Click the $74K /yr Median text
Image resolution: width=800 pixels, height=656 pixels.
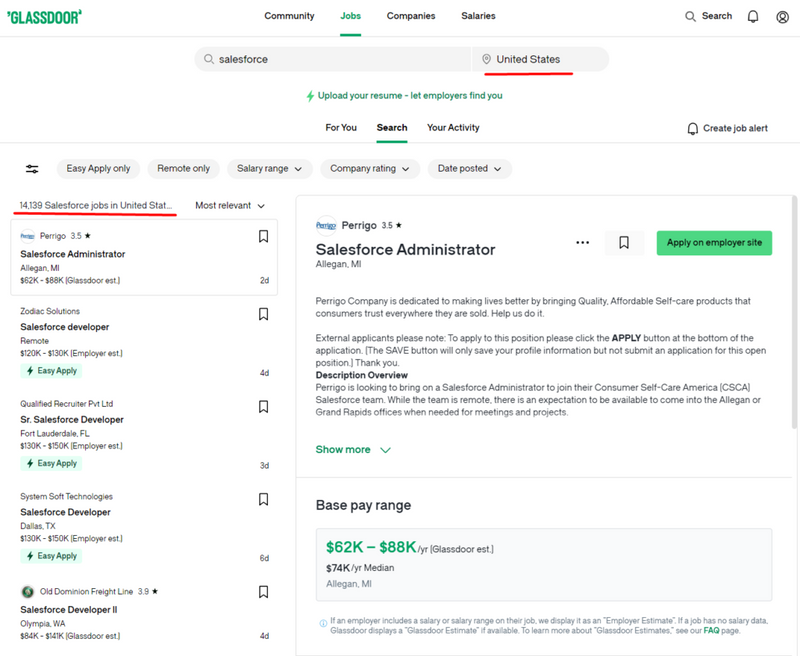(360, 568)
